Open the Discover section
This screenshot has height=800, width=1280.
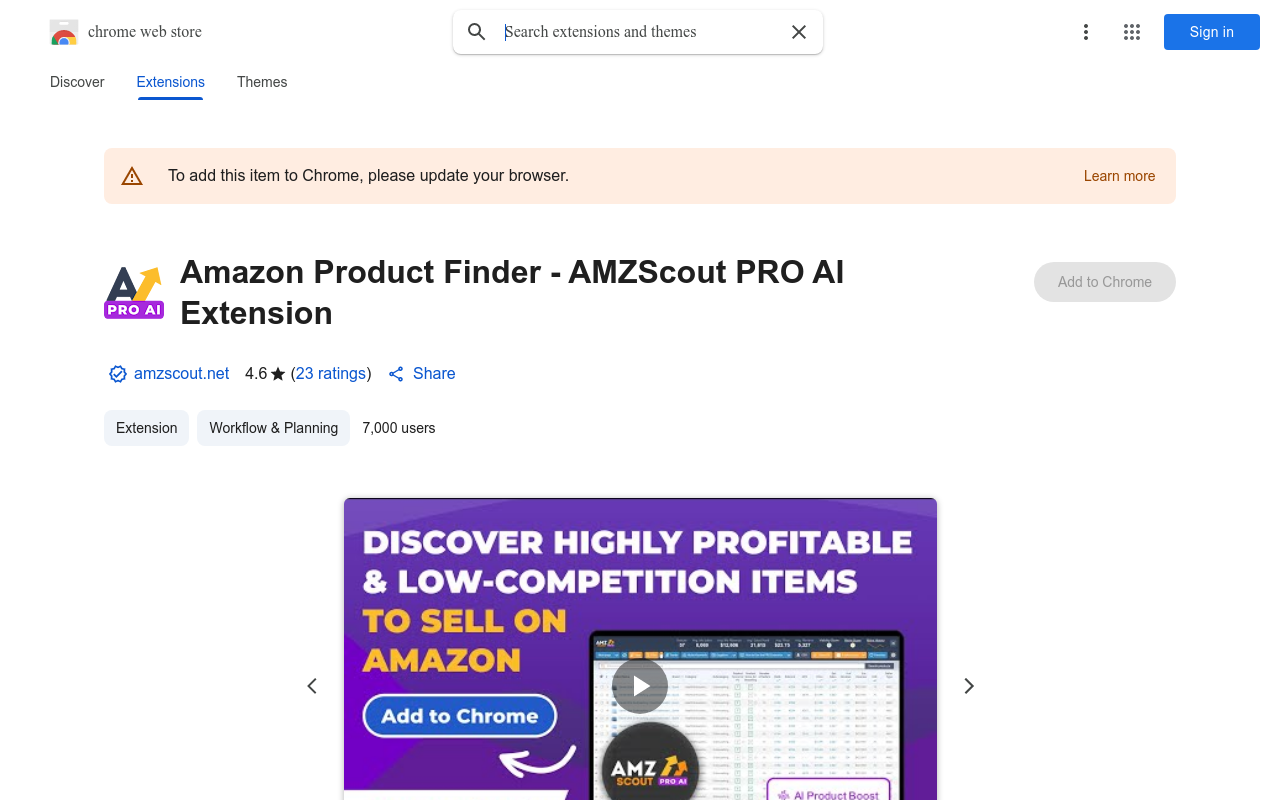(x=77, y=82)
